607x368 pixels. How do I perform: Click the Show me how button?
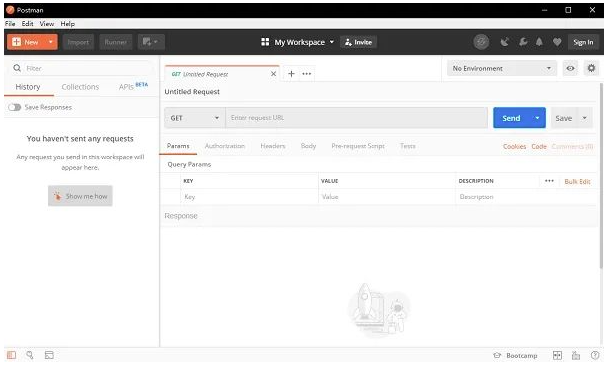click(x=80, y=196)
